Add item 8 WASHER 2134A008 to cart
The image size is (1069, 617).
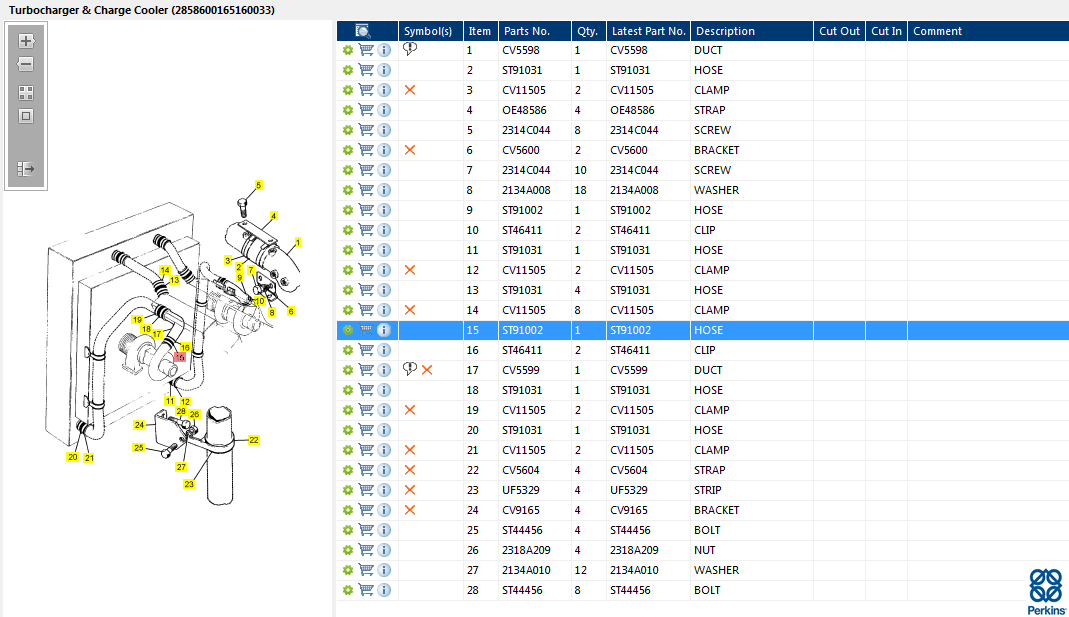(x=366, y=190)
